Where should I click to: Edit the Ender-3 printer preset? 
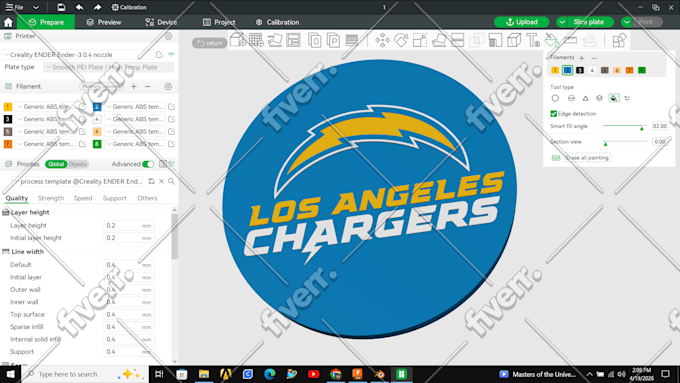(x=159, y=55)
